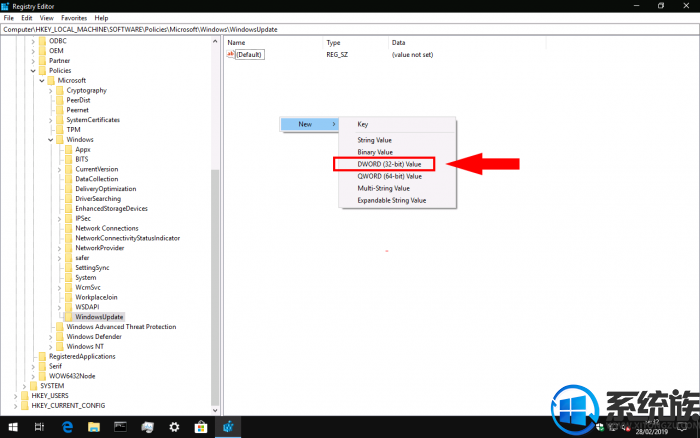Collapse the Windows tree node
The width and height of the screenshot is (700, 438).
point(50,140)
